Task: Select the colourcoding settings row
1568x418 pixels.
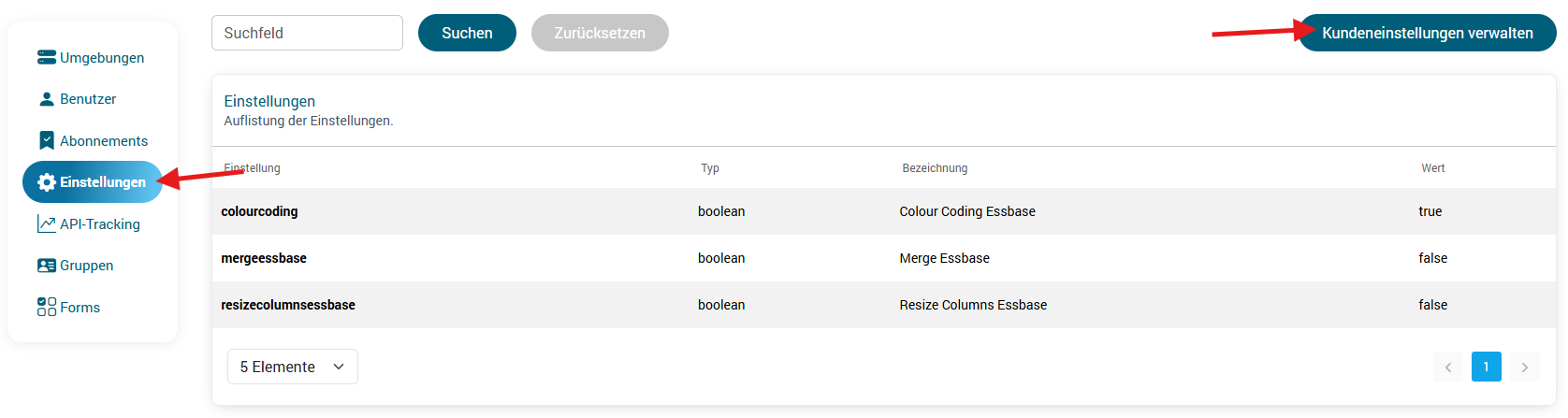Action: coord(883,211)
